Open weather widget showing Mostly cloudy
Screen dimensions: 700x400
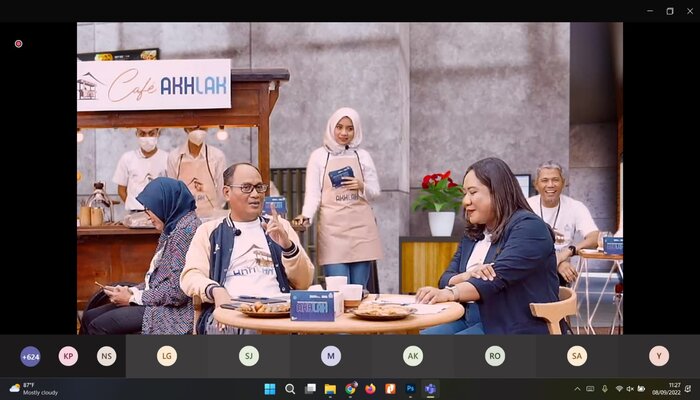click(x=34, y=389)
